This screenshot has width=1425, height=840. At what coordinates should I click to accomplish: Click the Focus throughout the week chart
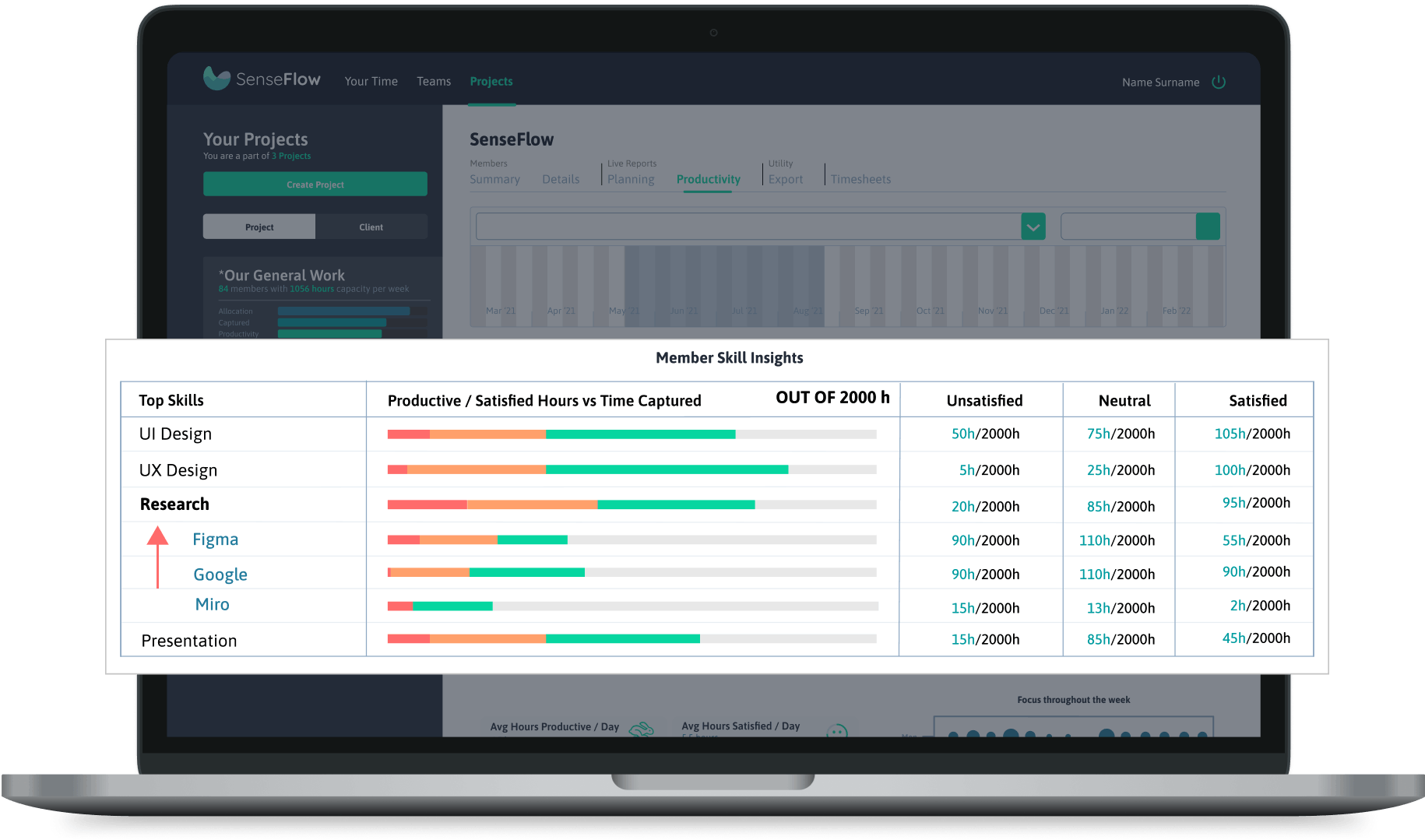coord(1074,726)
